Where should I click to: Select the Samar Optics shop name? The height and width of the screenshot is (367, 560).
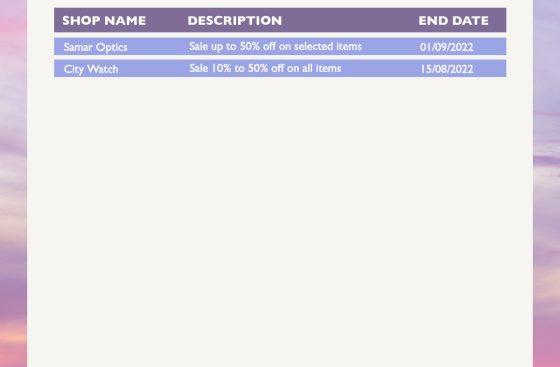(95, 47)
